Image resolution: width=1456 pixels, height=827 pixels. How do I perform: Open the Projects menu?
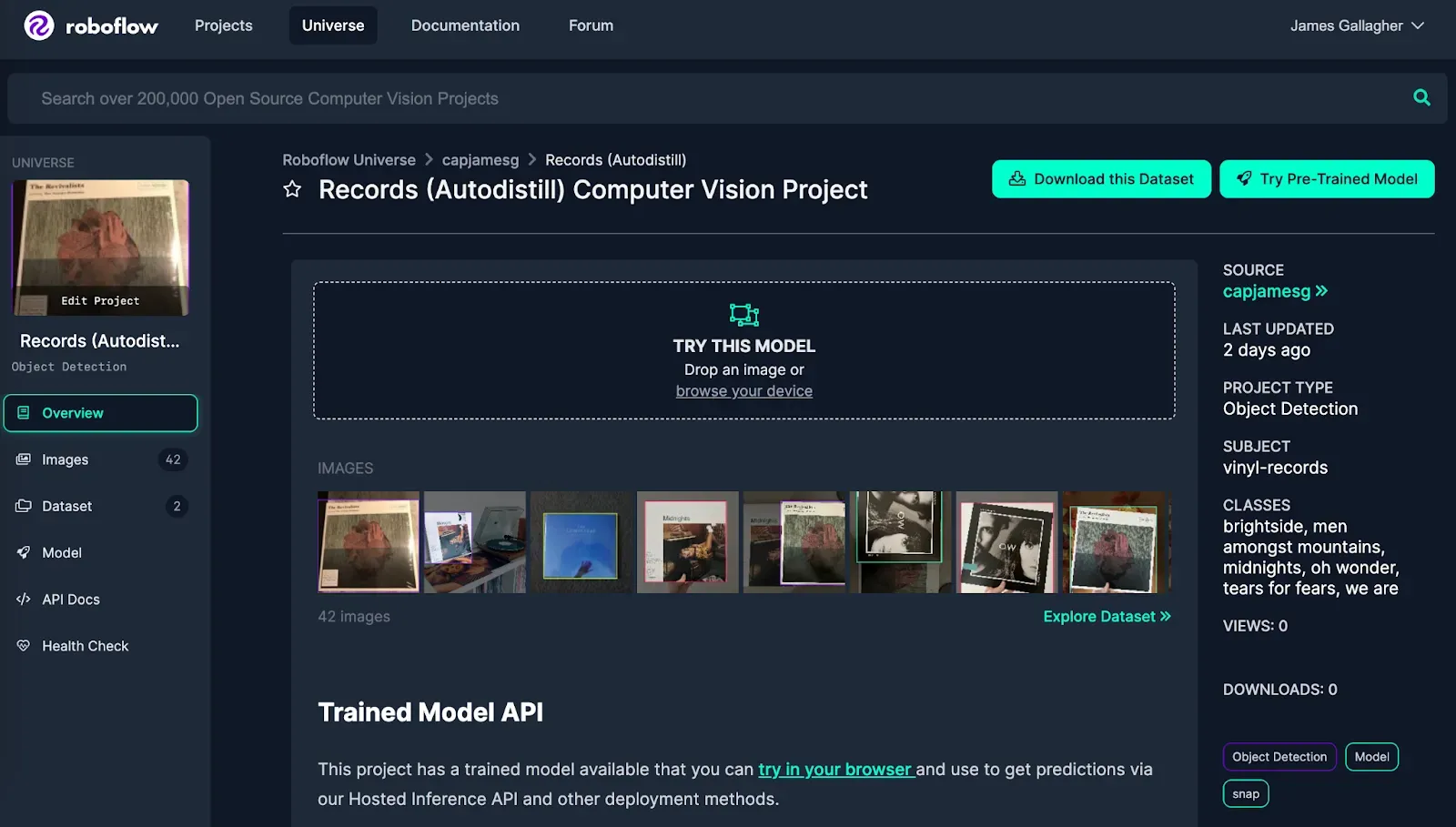pyautogui.click(x=224, y=25)
